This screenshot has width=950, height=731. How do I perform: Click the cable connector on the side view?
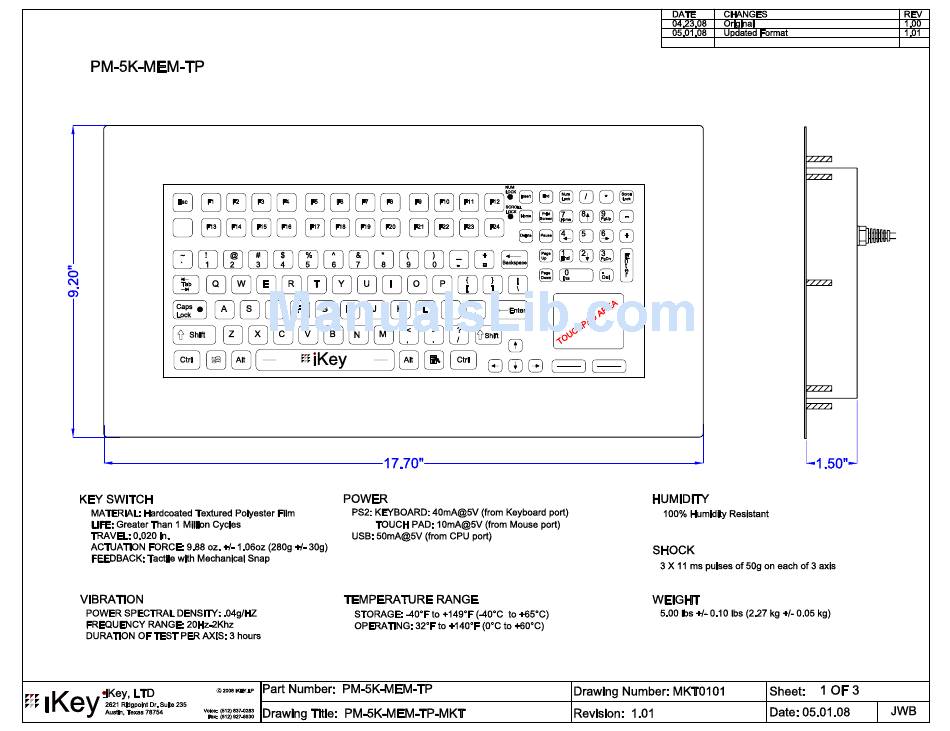tap(876, 235)
